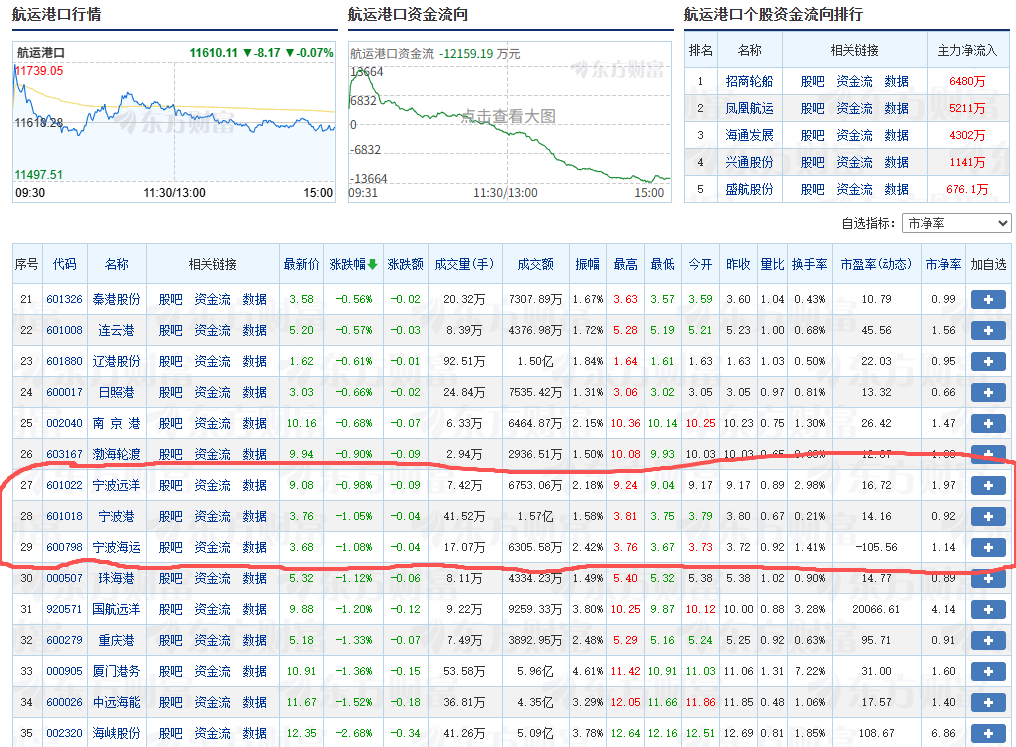
Task: Sort table by 量比 column header
Action: pyautogui.click(x=772, y=264)
